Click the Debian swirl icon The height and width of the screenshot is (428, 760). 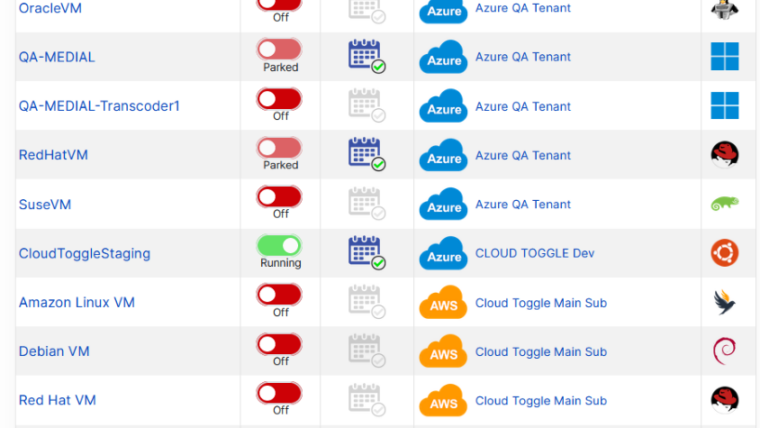point(724,351)
